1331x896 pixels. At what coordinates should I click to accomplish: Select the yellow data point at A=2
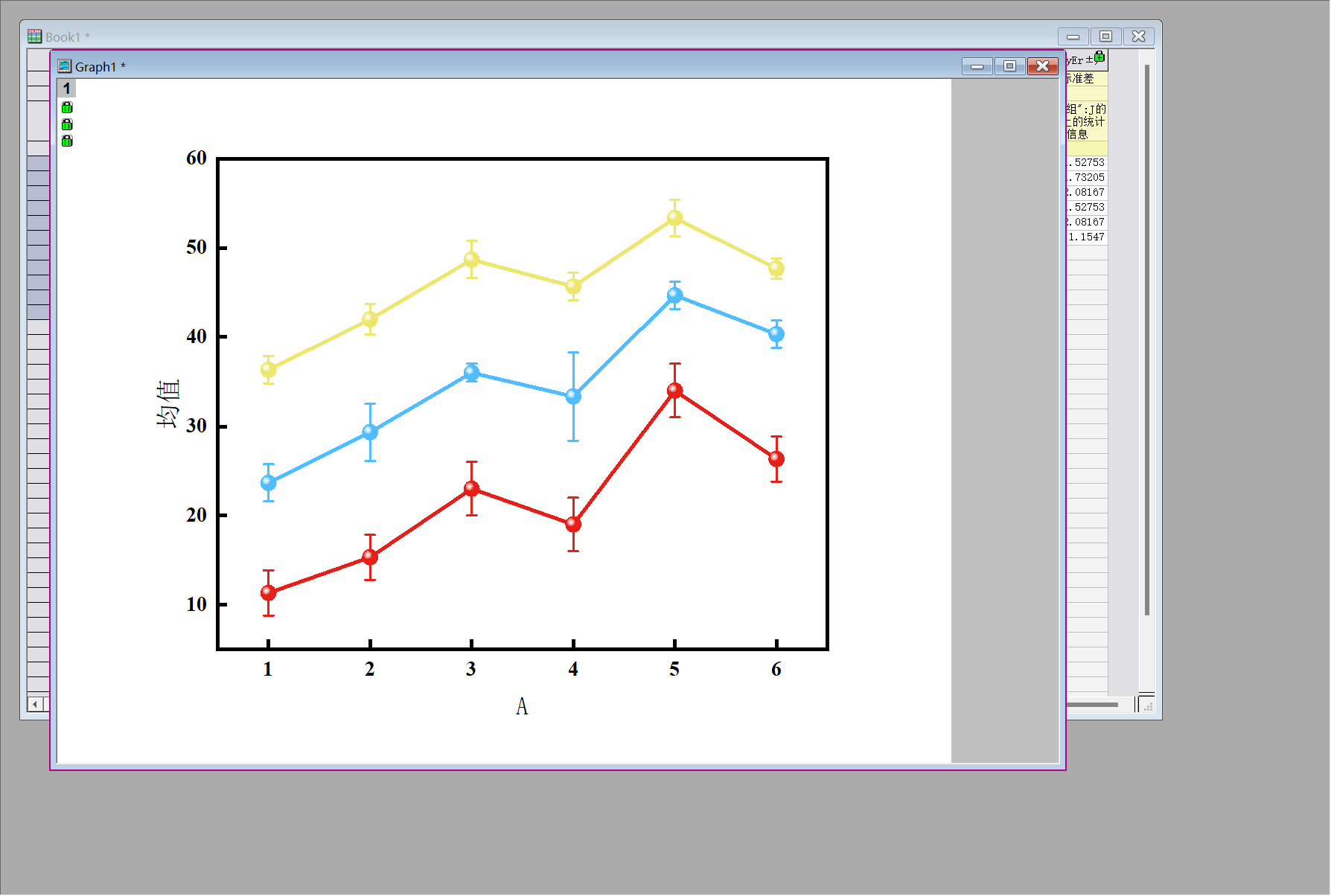coord(370,319)
